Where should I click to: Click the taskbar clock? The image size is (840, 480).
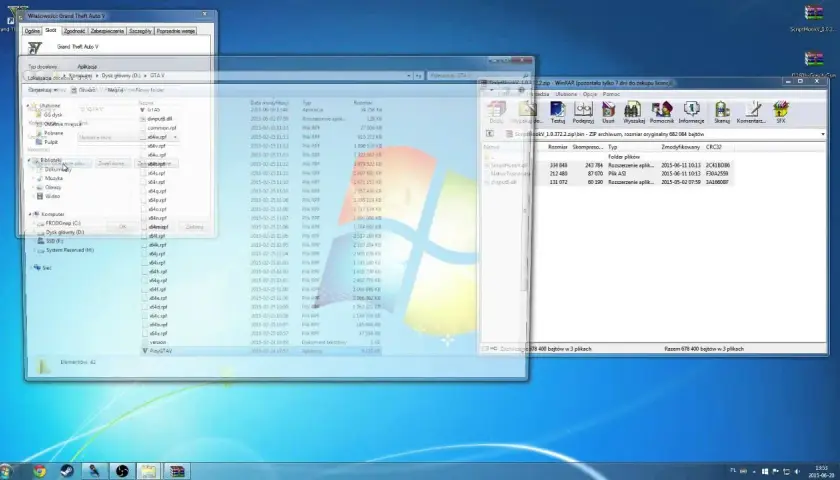point(820,471)
